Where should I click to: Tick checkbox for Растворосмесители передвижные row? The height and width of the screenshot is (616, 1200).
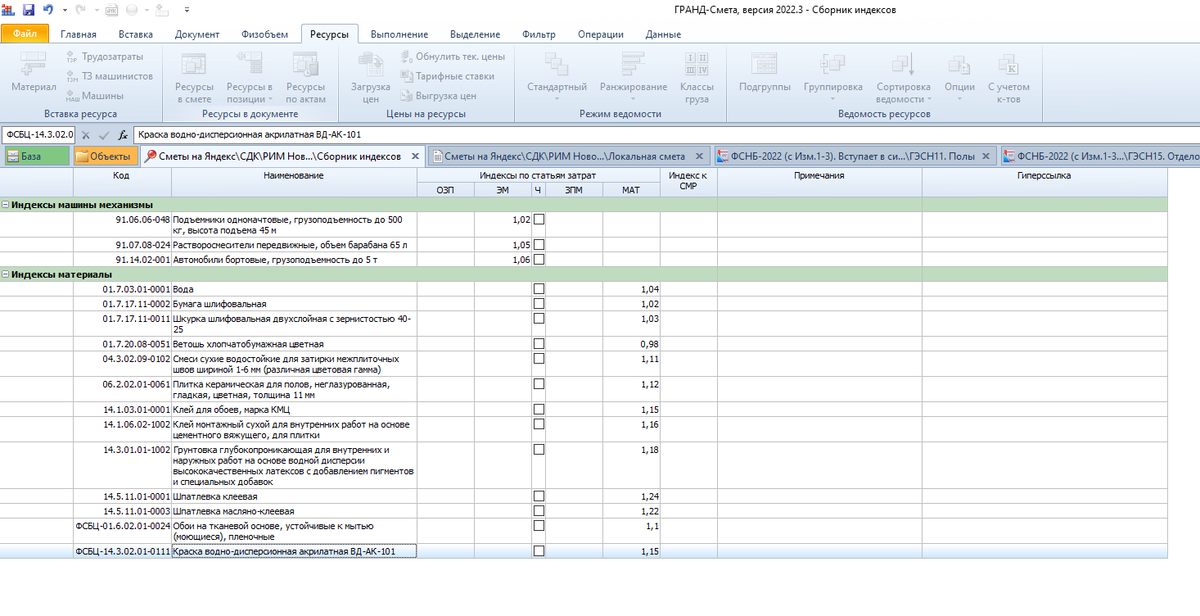(539, 244)
